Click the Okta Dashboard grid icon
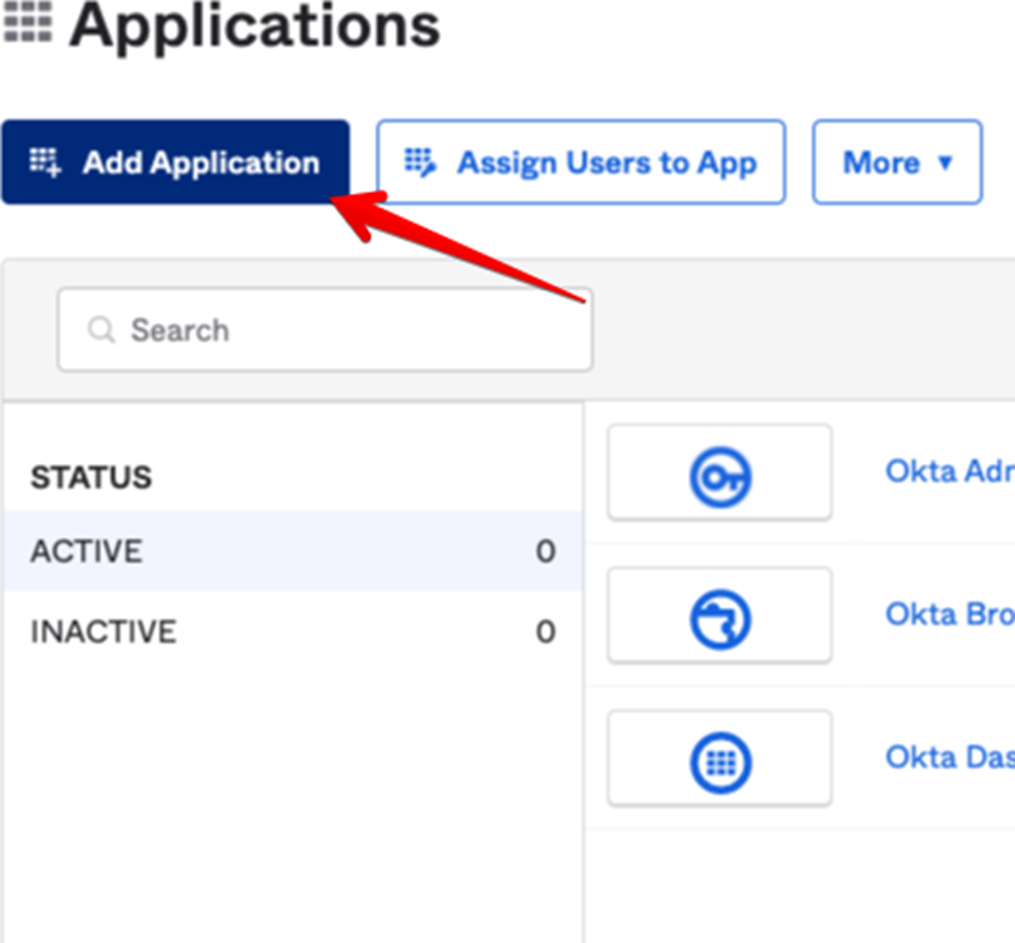This screenshot has width=1015, height=943. coord(720,762)
